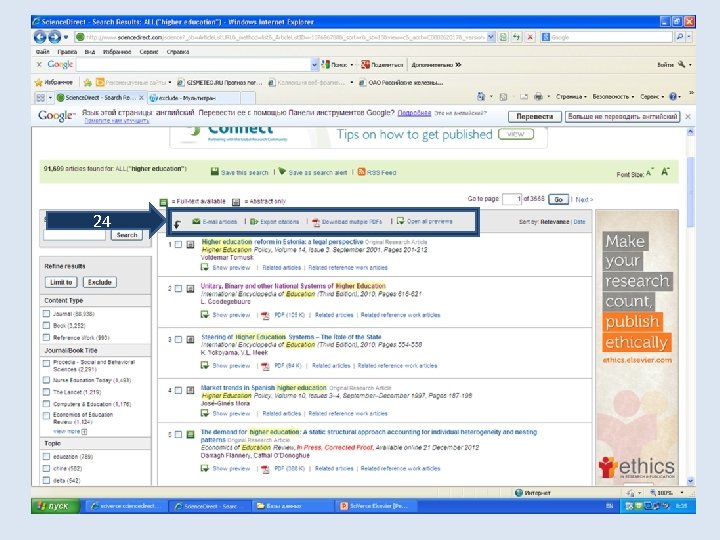Click the Save as search alert icon
Image resolution: width=720 pixels, height=540 pixels.
(282, 171)
